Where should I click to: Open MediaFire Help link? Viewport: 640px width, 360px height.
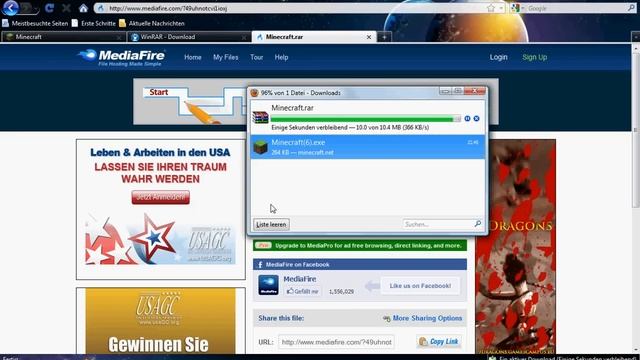(x=281, y=58)
